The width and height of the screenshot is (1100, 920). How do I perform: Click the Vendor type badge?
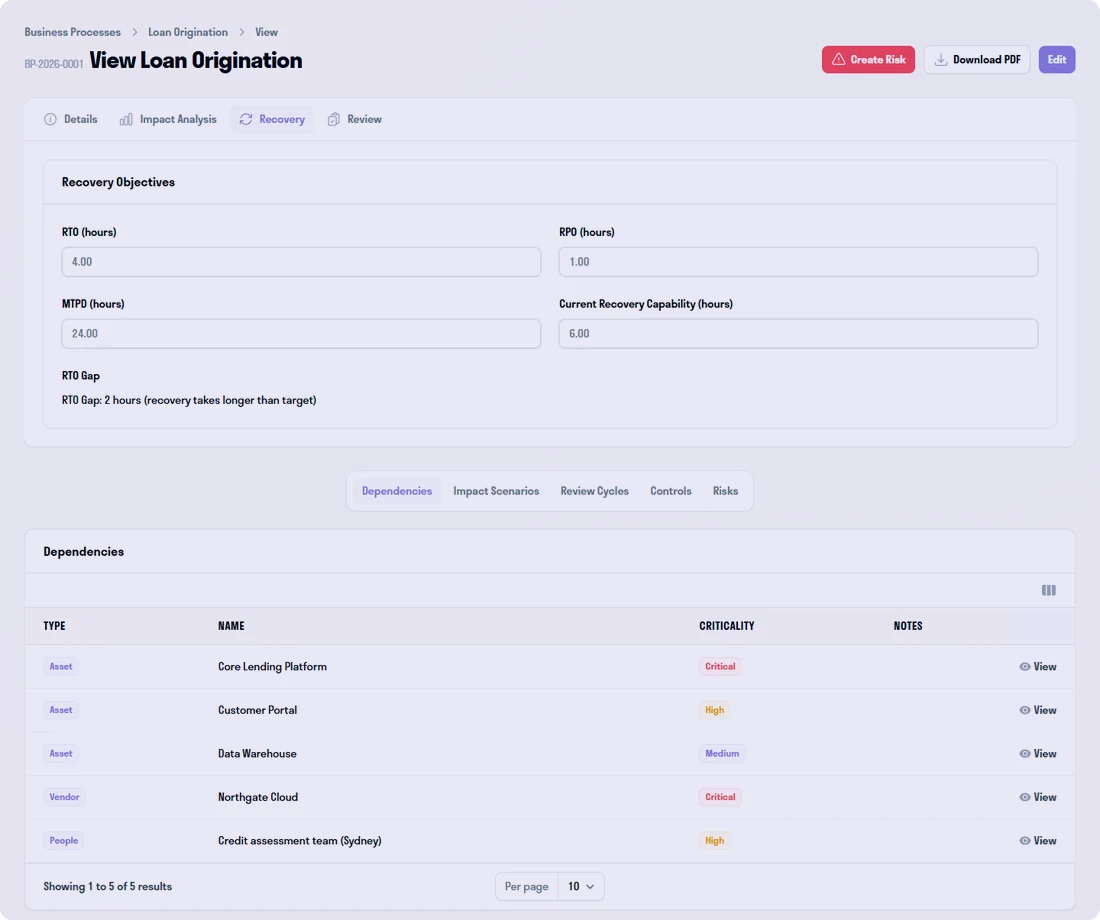coord(65,797)
